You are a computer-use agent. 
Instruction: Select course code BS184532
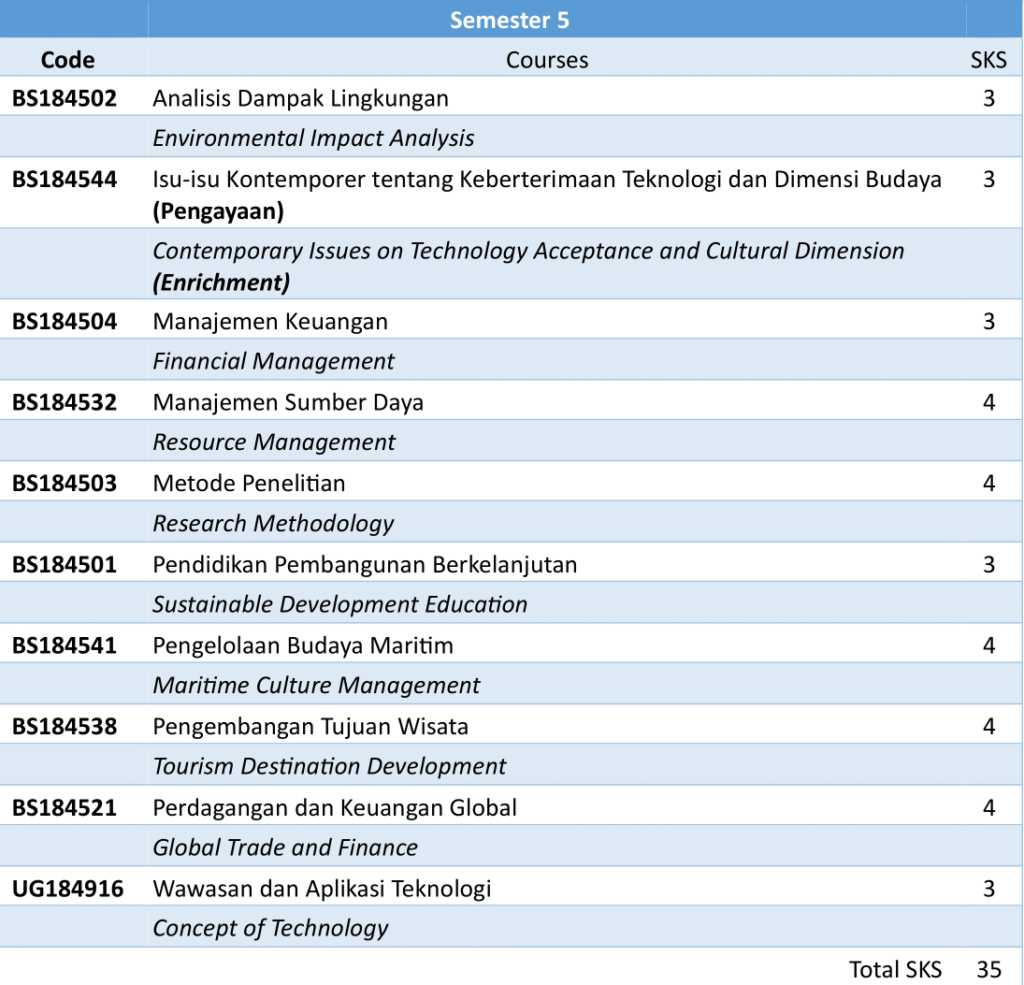click(64, 402)
